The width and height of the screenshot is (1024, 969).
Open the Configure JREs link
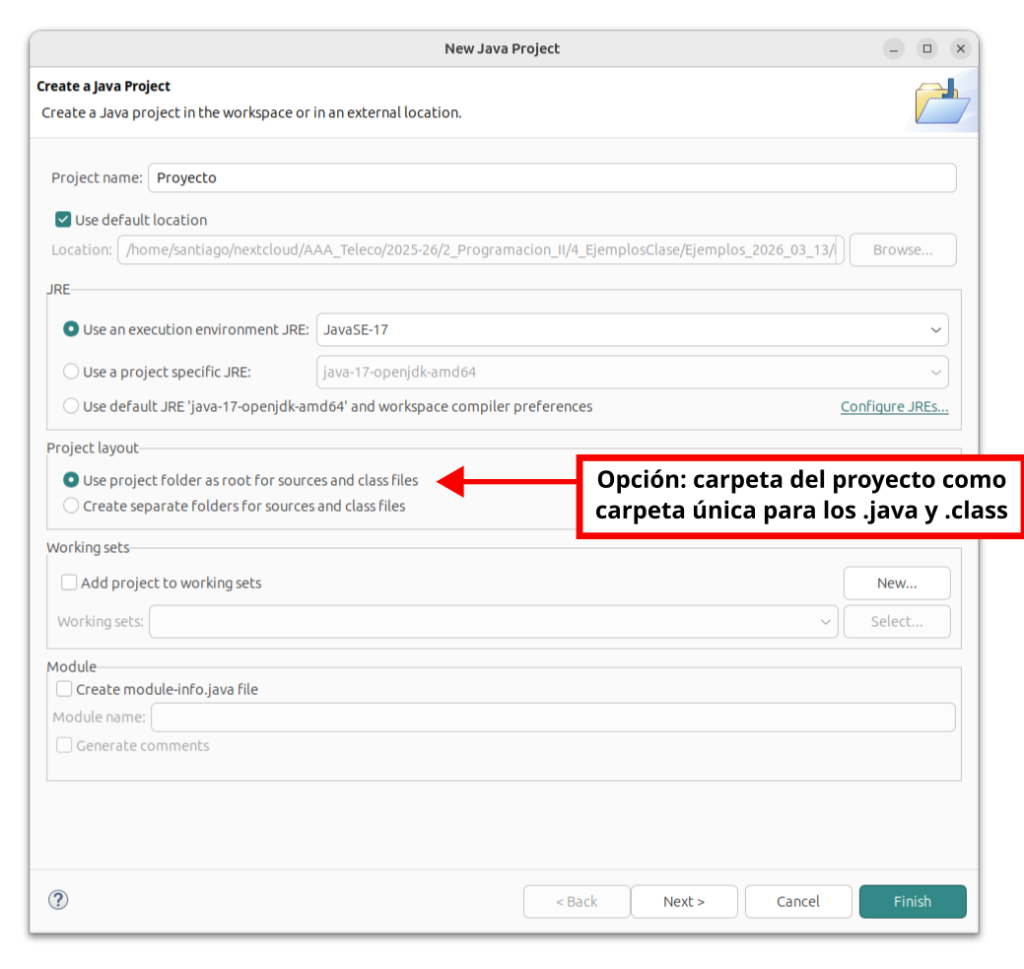click(894, 407)
